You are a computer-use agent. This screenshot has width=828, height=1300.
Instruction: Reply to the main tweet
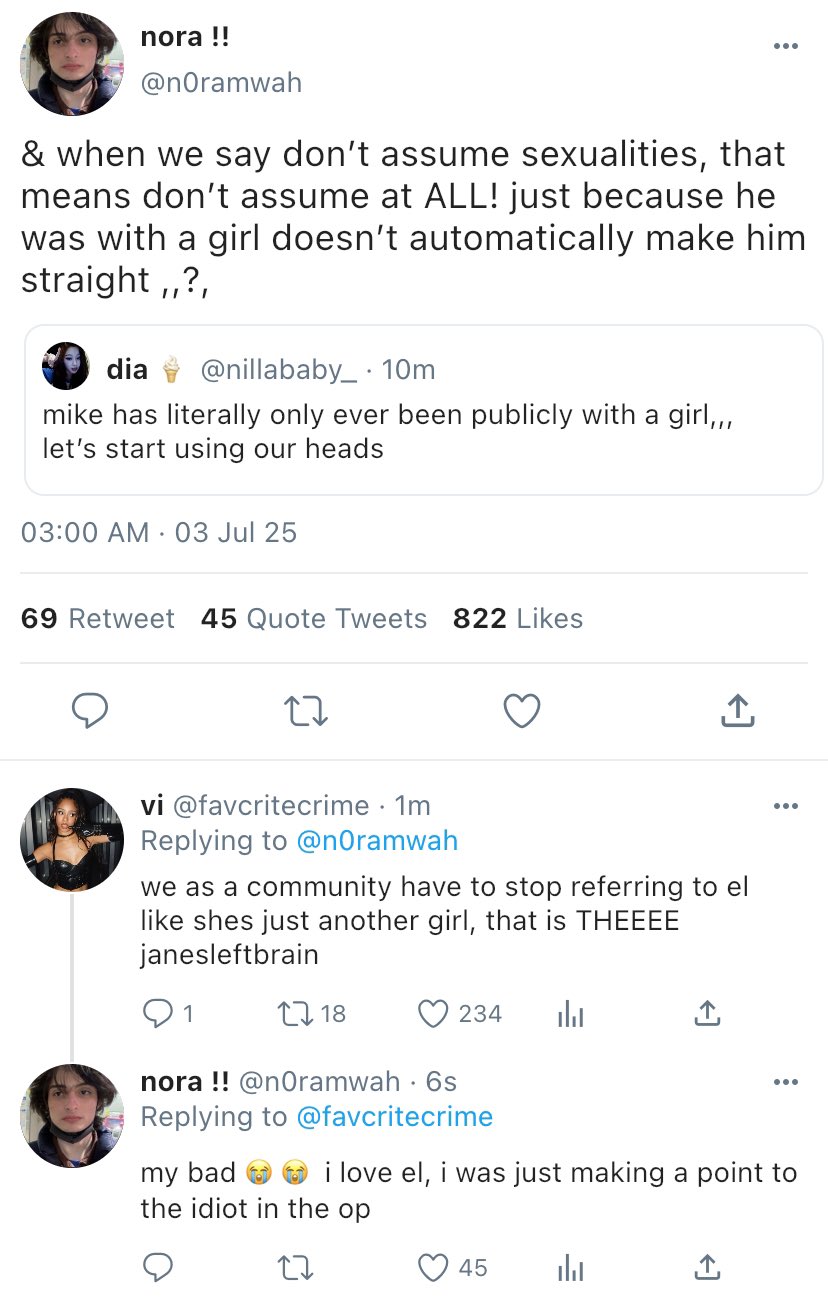(91, 711)
